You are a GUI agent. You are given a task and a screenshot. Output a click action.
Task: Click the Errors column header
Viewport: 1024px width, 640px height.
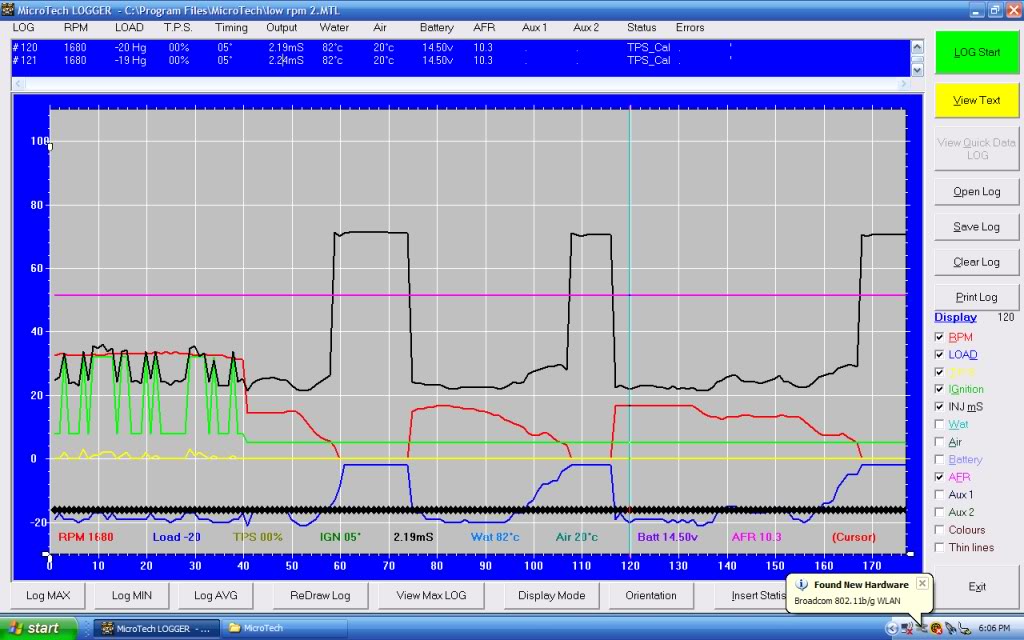690,27
